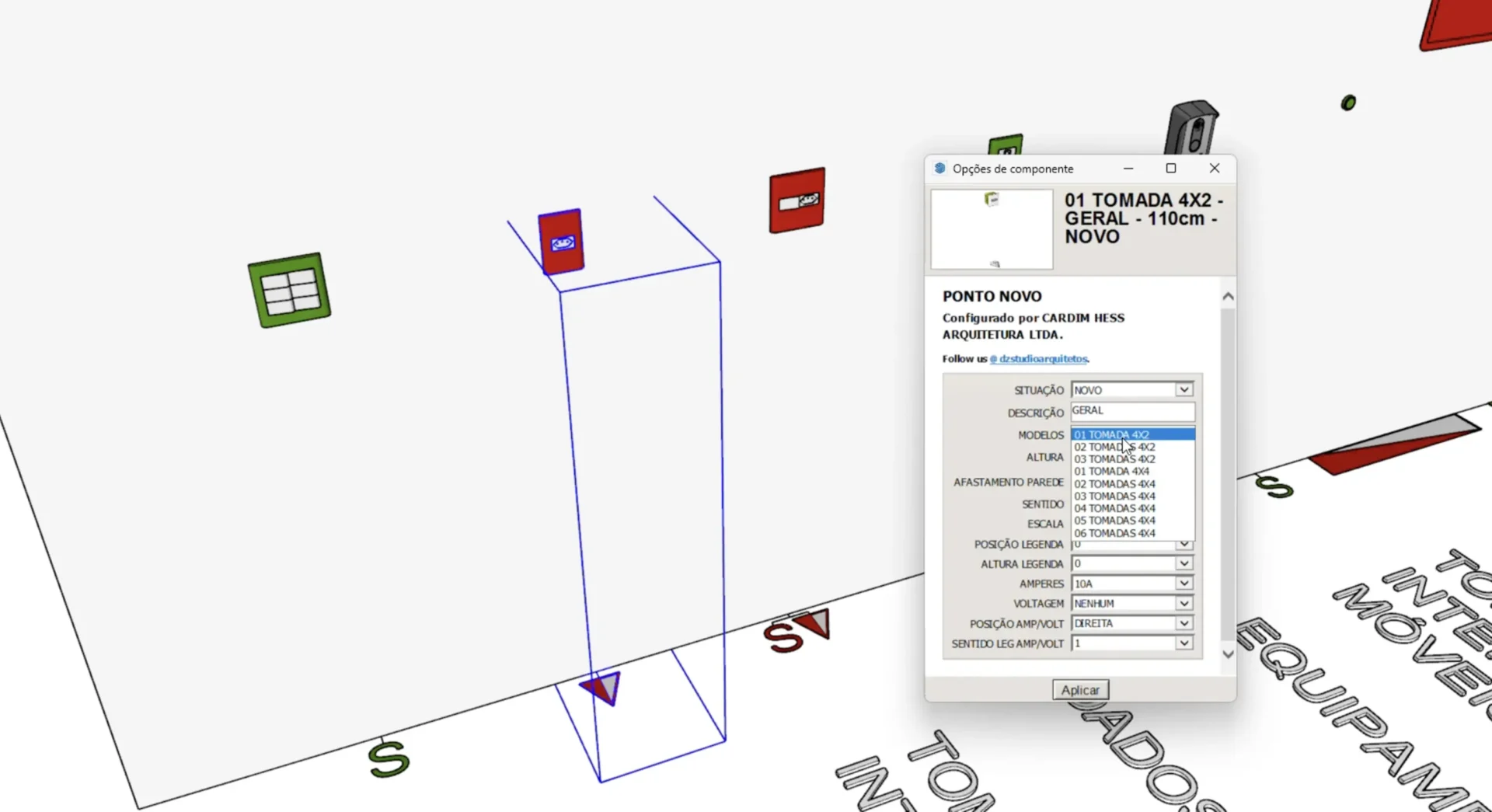Click the red S symbol on floor

click(x=782, y=636)
